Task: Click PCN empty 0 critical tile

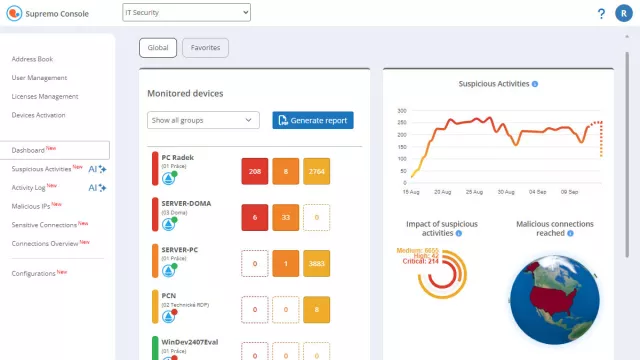Action: pos(255,310)
